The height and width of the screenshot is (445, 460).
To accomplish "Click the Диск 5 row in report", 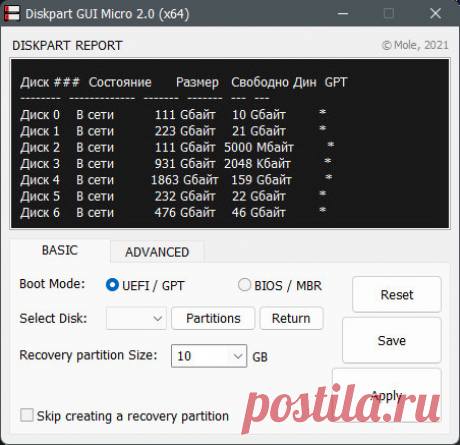I will click(173, 196).
